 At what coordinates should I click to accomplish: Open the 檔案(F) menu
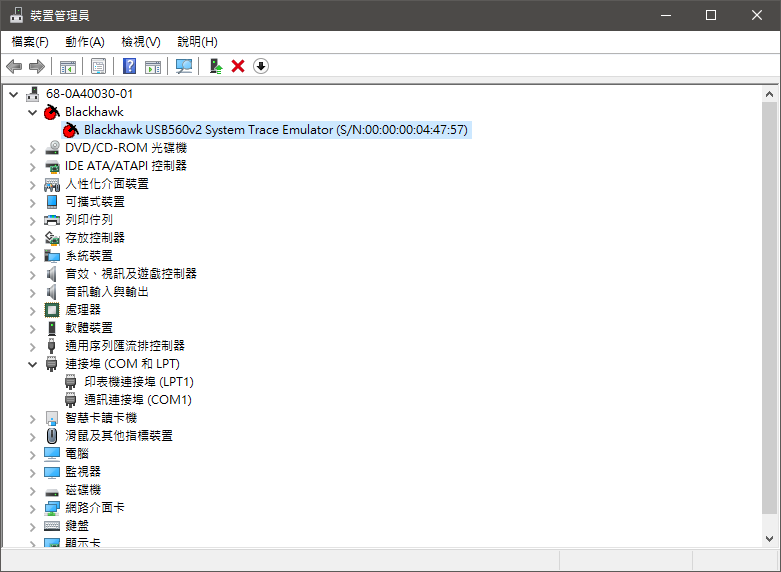[x=30, y=42]
